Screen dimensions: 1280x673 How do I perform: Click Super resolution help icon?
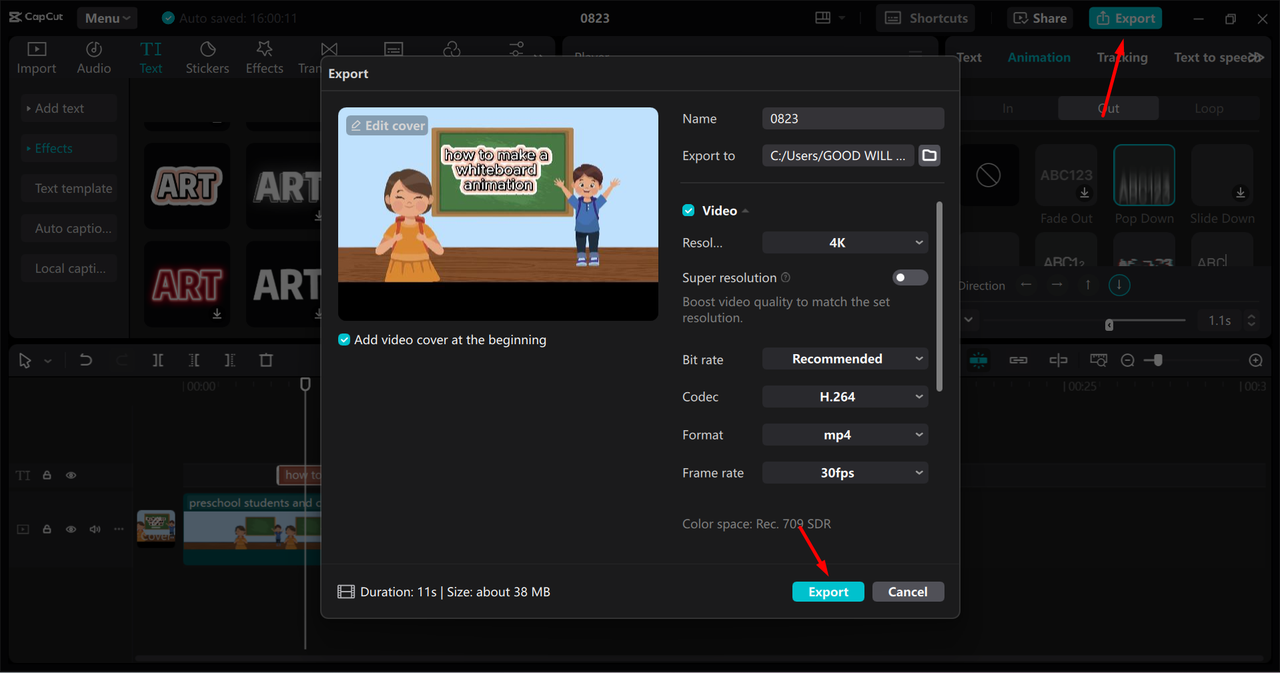point(785,278)
